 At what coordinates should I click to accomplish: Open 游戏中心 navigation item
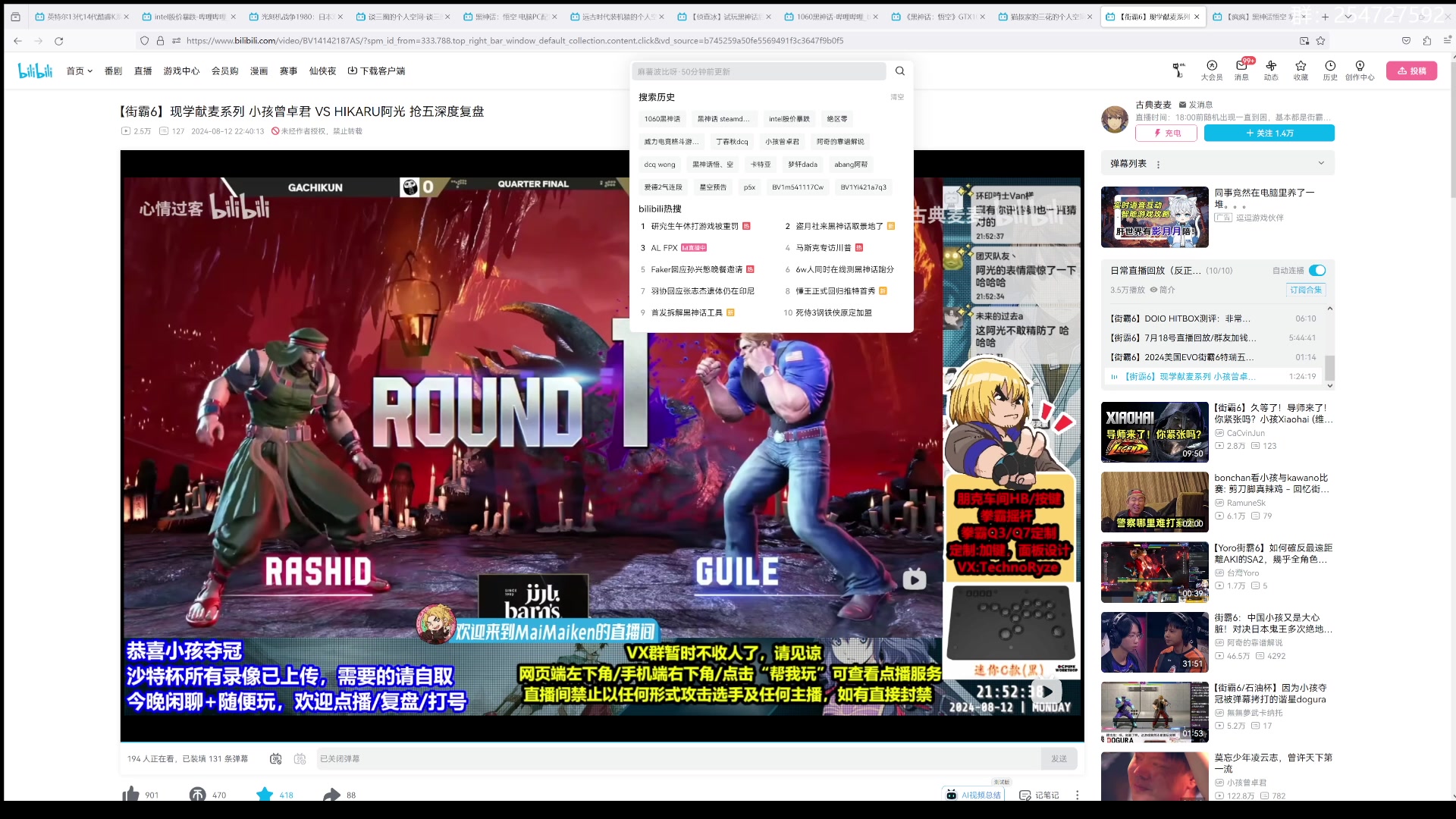coord(181,71)
